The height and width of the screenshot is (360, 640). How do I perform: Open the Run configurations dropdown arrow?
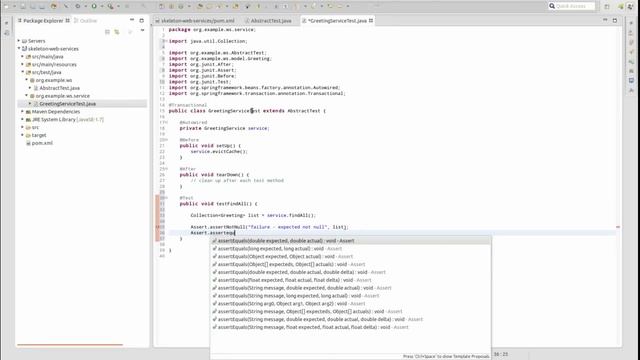pos(102,6)
